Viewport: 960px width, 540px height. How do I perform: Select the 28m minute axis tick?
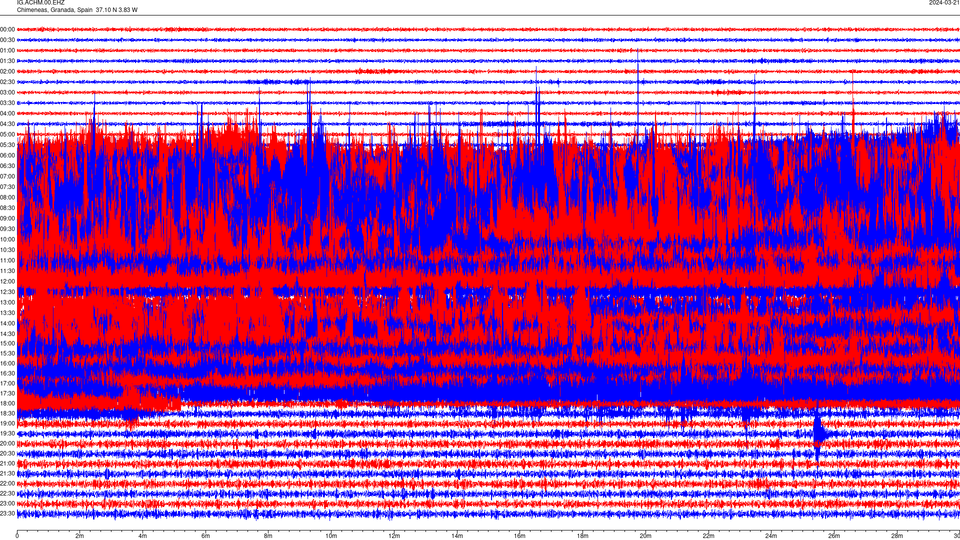[x=897, y=536]
